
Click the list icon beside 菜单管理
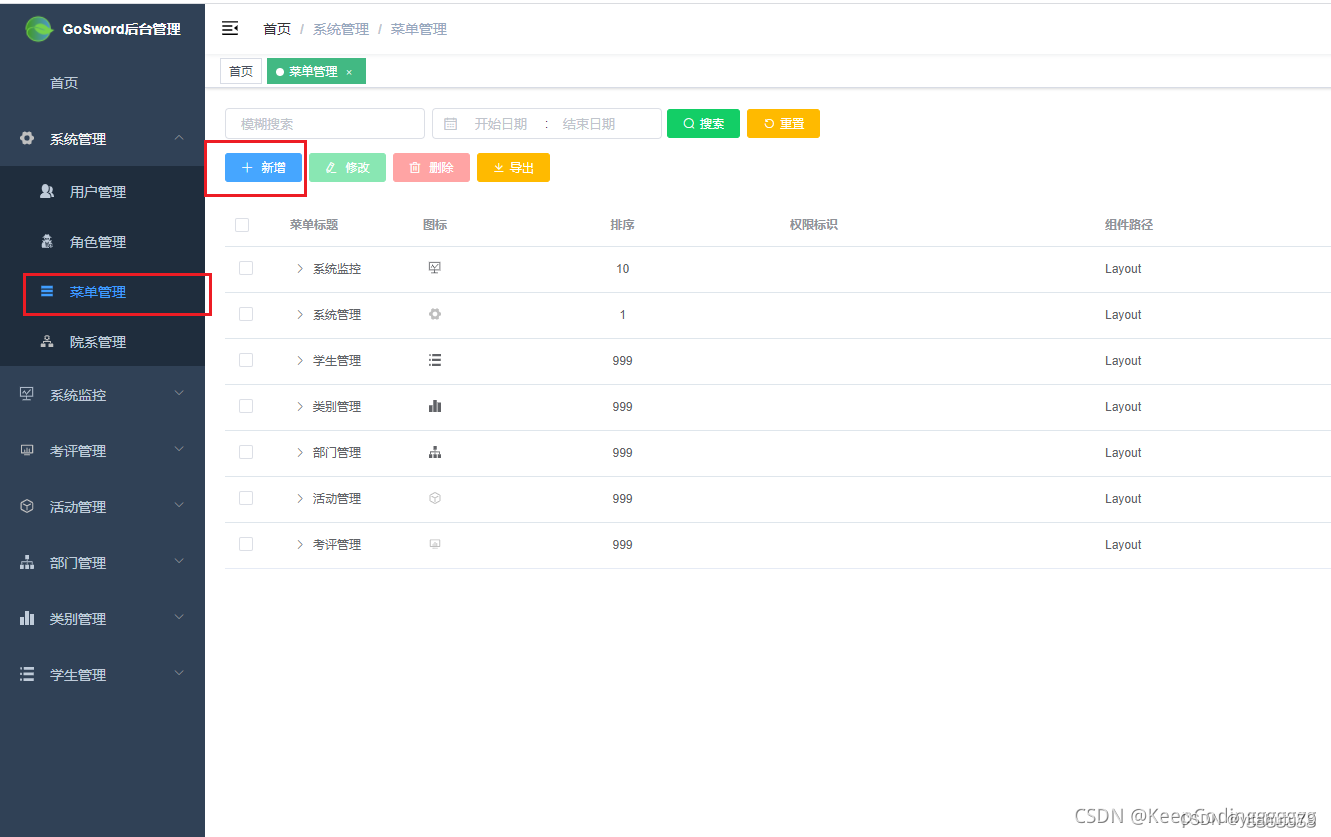47,291
